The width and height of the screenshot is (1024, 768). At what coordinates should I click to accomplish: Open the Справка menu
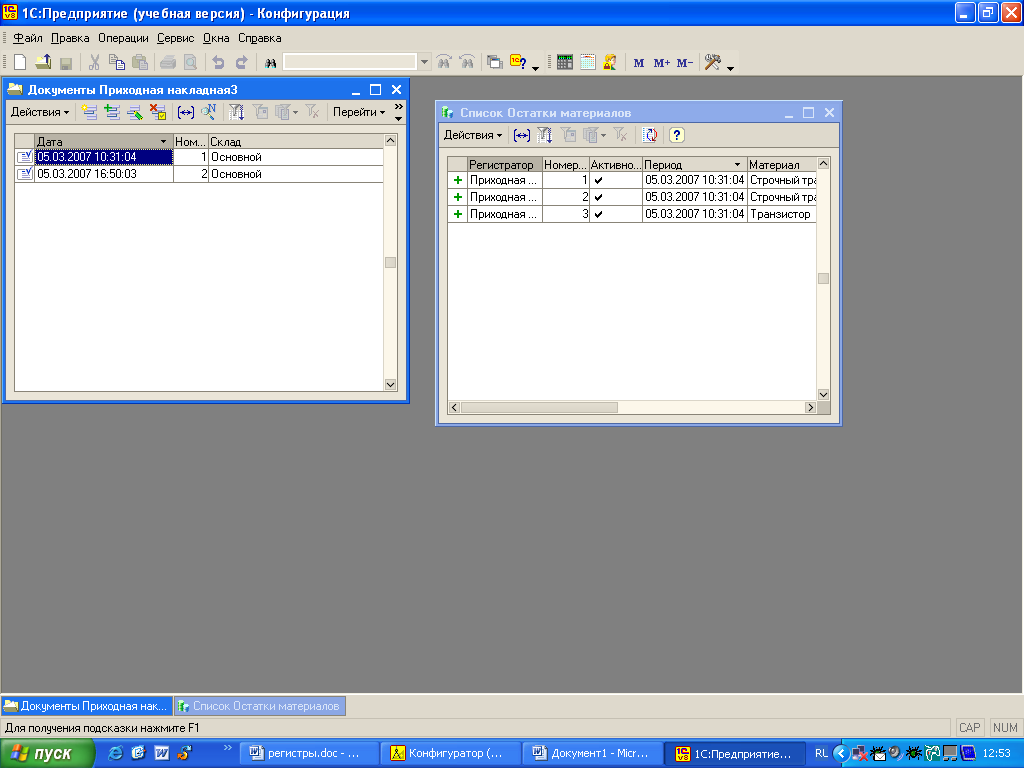tap(259, 38)
